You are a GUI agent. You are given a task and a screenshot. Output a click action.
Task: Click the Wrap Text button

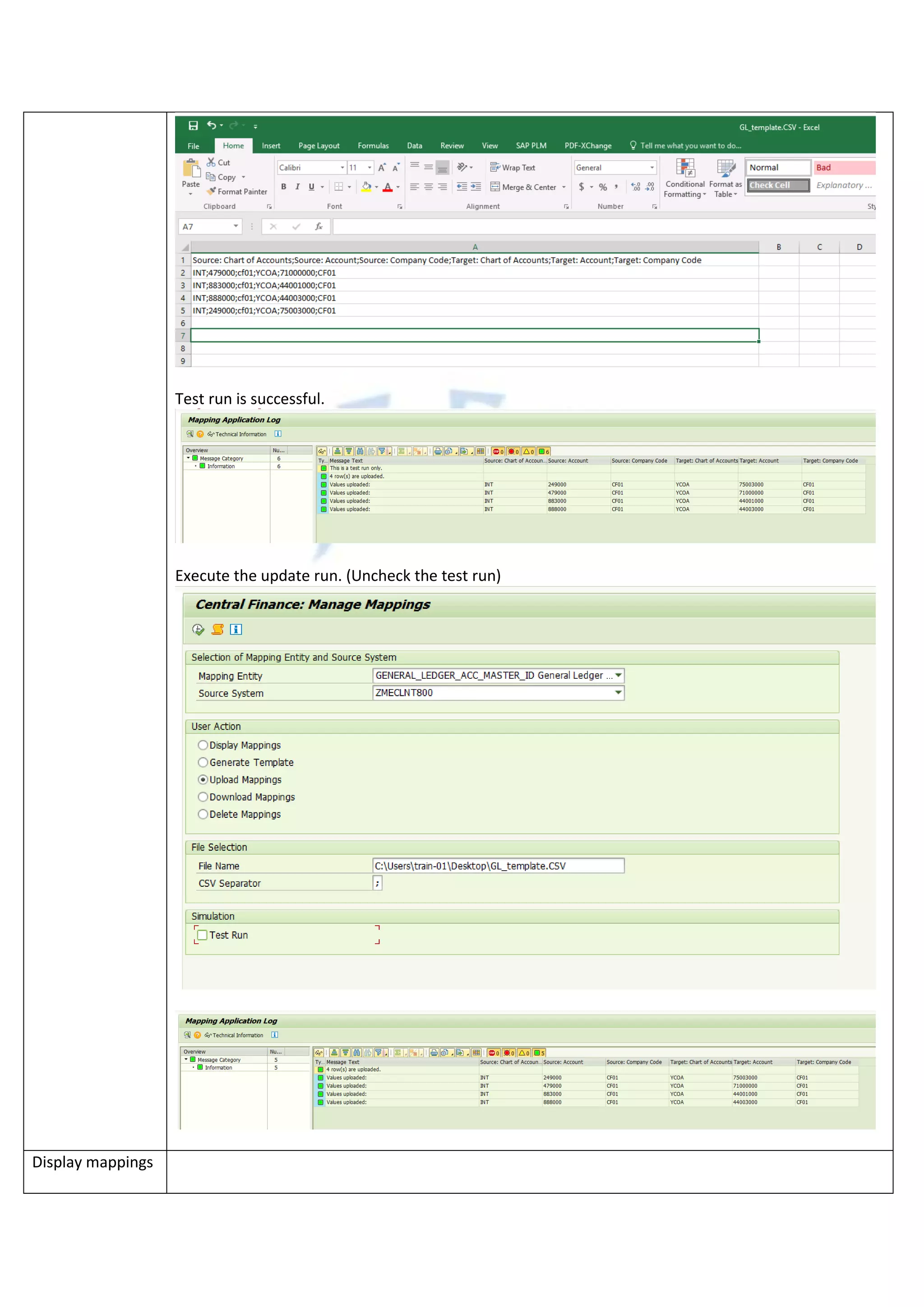tap(513, 167)
